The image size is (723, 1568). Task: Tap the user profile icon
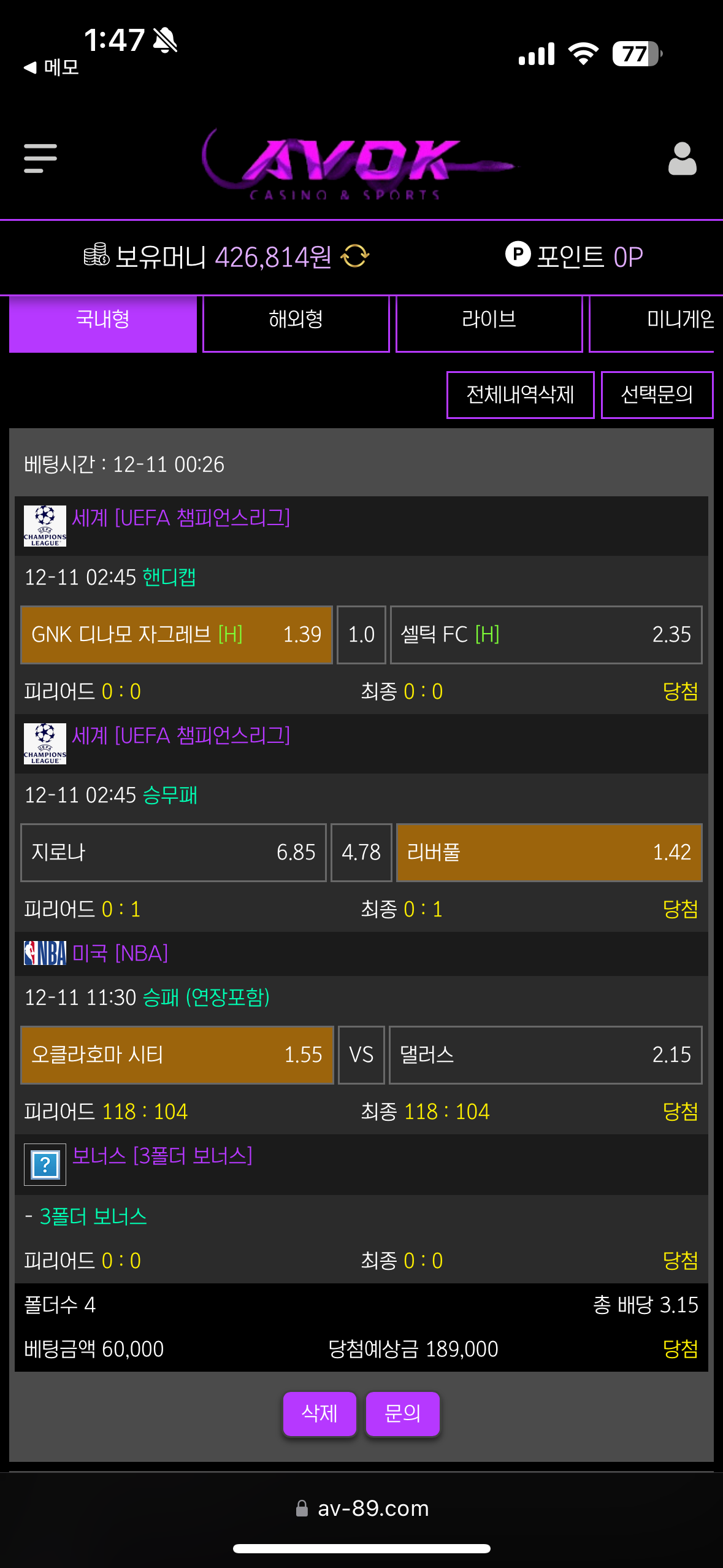(682, 159)
